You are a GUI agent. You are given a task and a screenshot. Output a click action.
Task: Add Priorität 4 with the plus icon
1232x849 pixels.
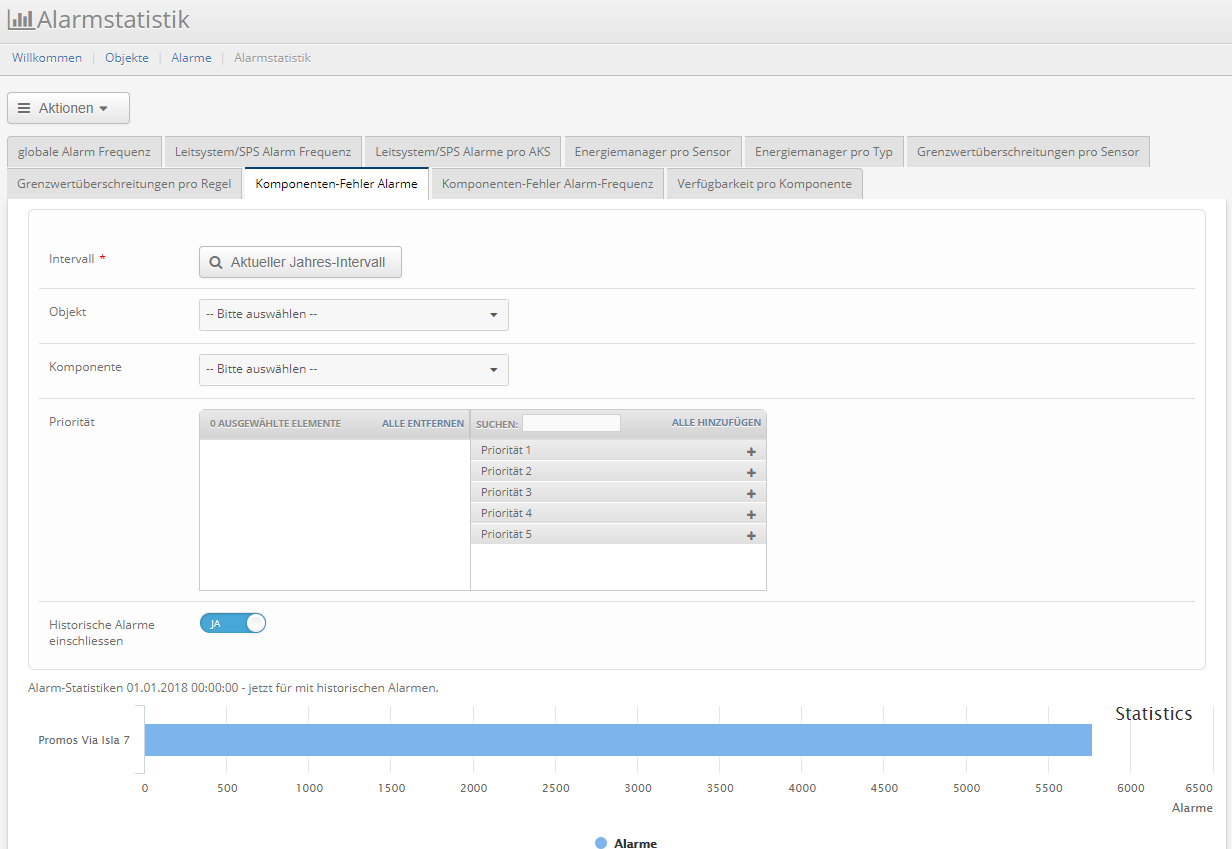click(751, 514)
